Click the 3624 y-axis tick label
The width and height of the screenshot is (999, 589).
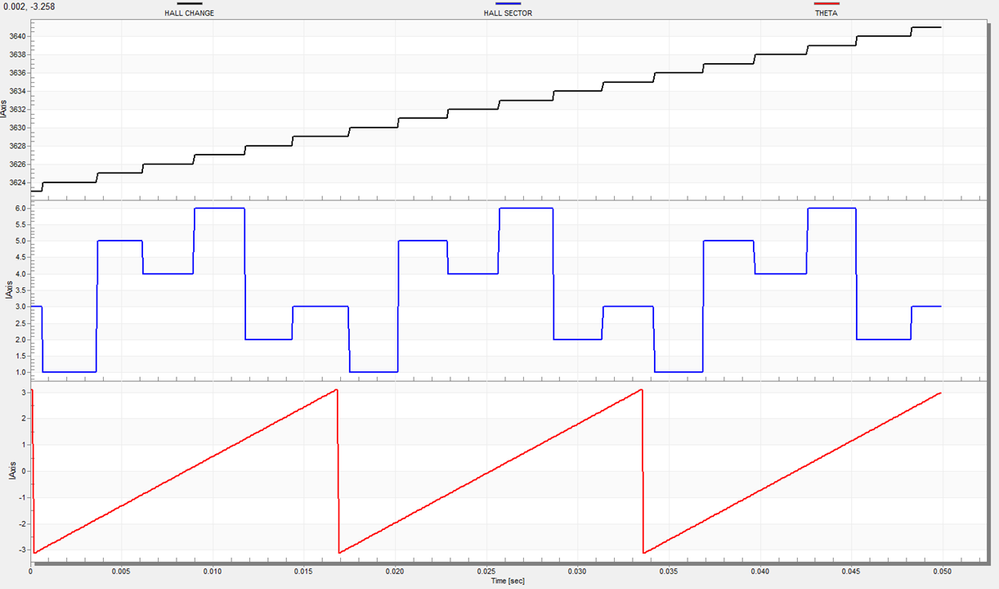click(x=18, y=183)
